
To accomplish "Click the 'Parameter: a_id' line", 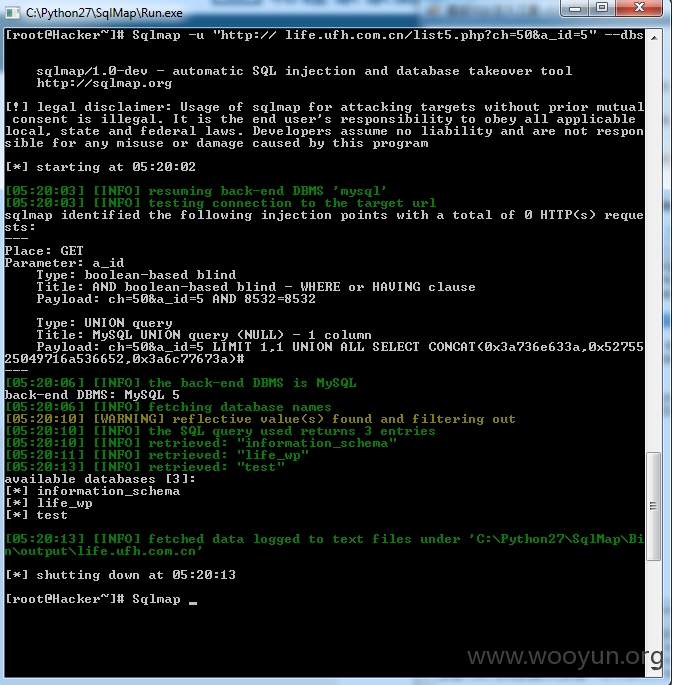I will (x=64, y=263).
